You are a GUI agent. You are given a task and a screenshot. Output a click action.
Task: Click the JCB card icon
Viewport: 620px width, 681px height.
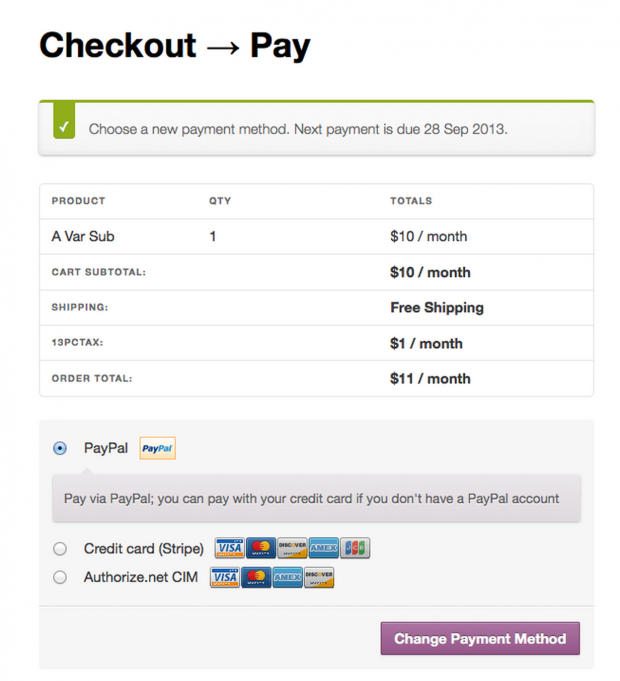tap(355, 548)
